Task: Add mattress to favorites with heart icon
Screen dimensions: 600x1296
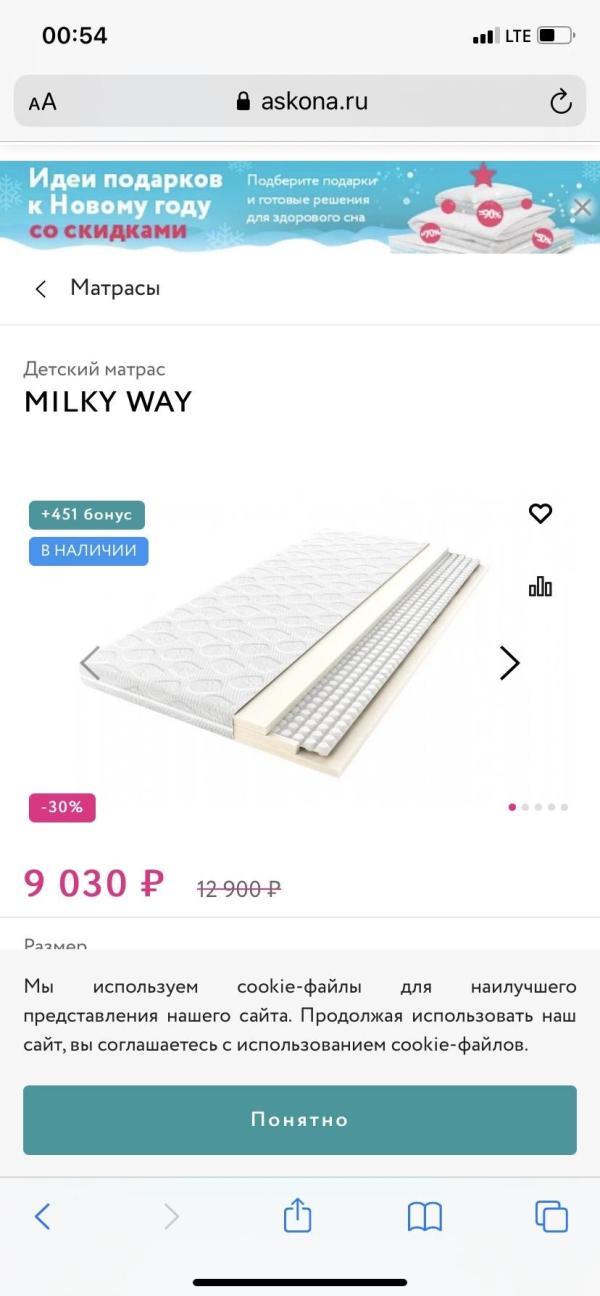Action: point(540,514)
